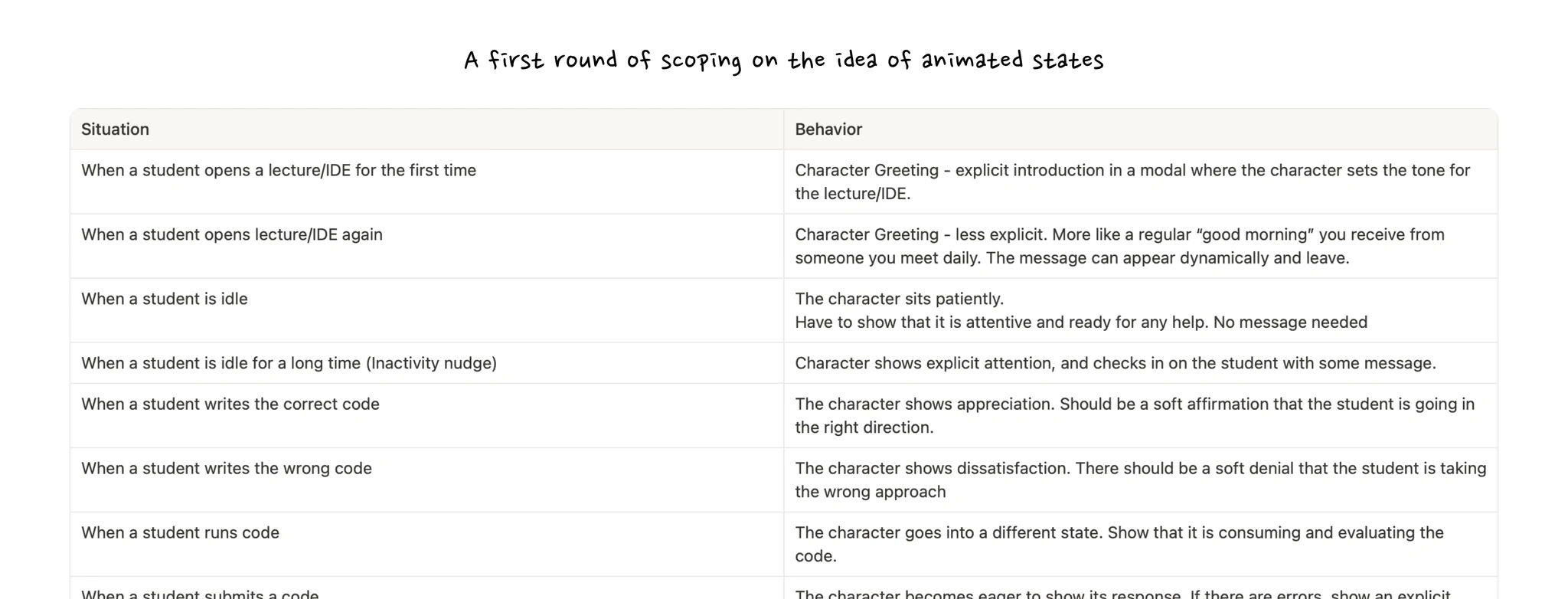This screenshot has height=599, width=1568.
Task: Click the 'less explicit' Character Greeting behavior cell
Action: pyautogui.click(x=1119, y=247)
